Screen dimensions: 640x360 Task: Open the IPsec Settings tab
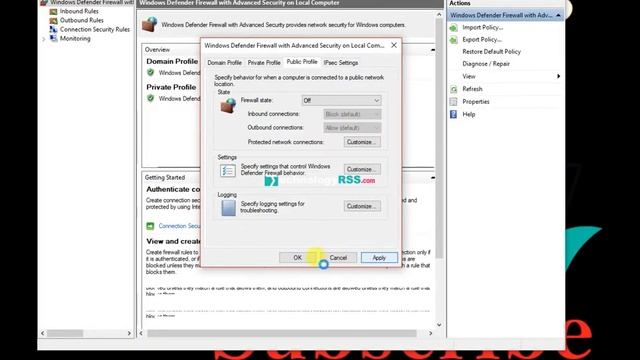pyautogui.click(x=340, y=62)
